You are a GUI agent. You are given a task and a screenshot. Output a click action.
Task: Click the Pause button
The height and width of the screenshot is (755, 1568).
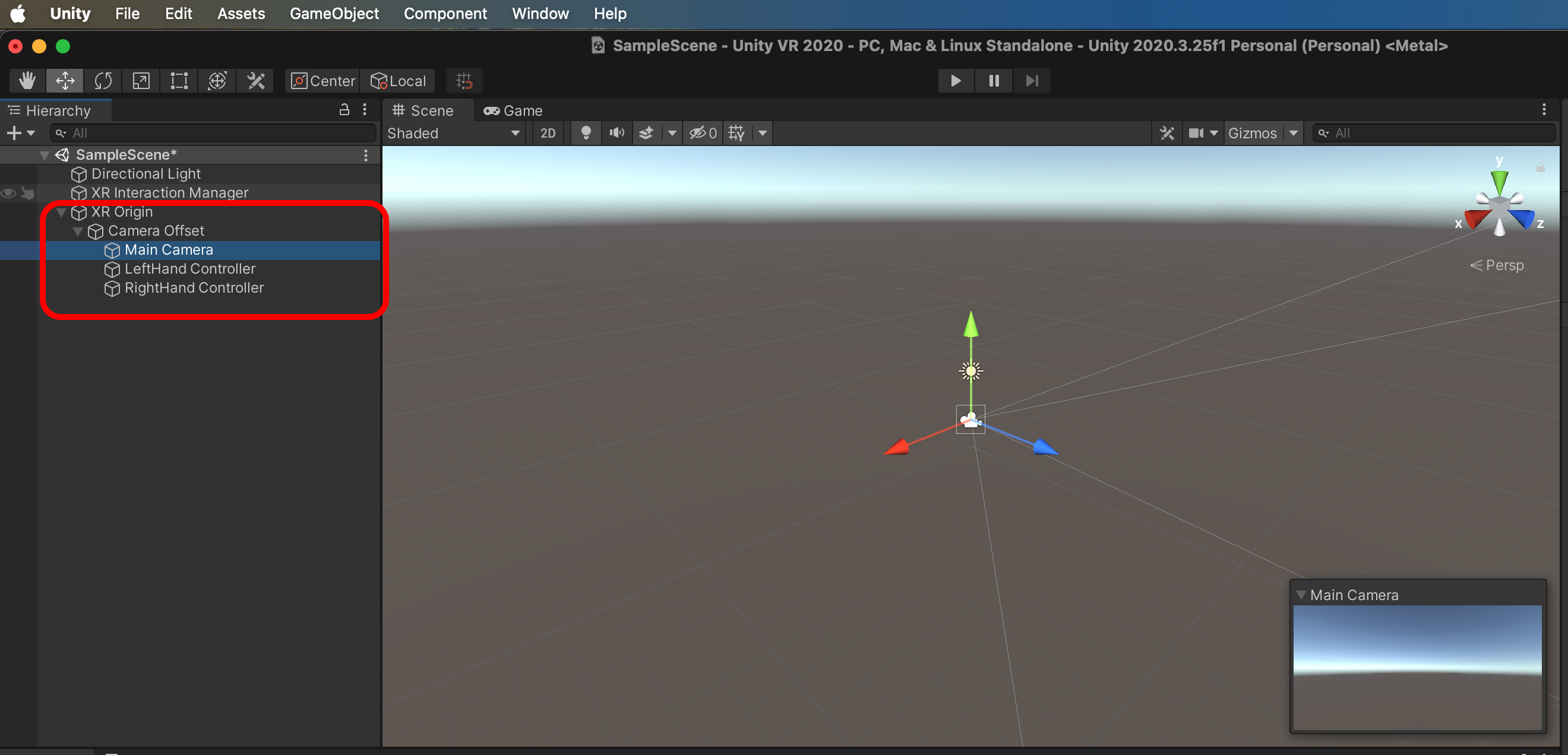click(x=994, y=80)
